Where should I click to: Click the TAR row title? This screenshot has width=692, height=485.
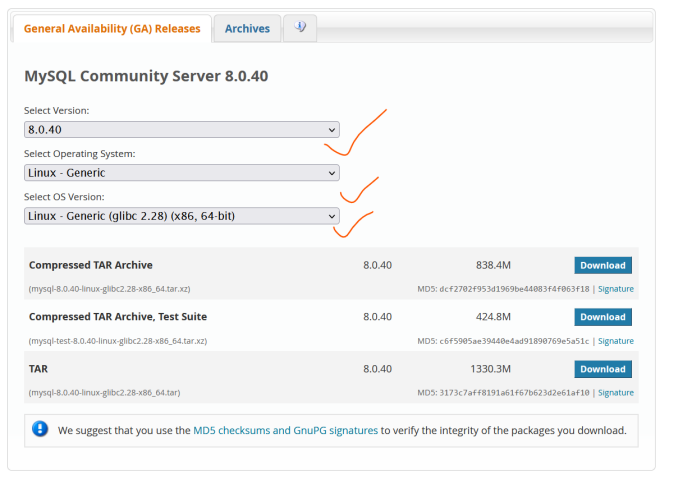[38, 369]
